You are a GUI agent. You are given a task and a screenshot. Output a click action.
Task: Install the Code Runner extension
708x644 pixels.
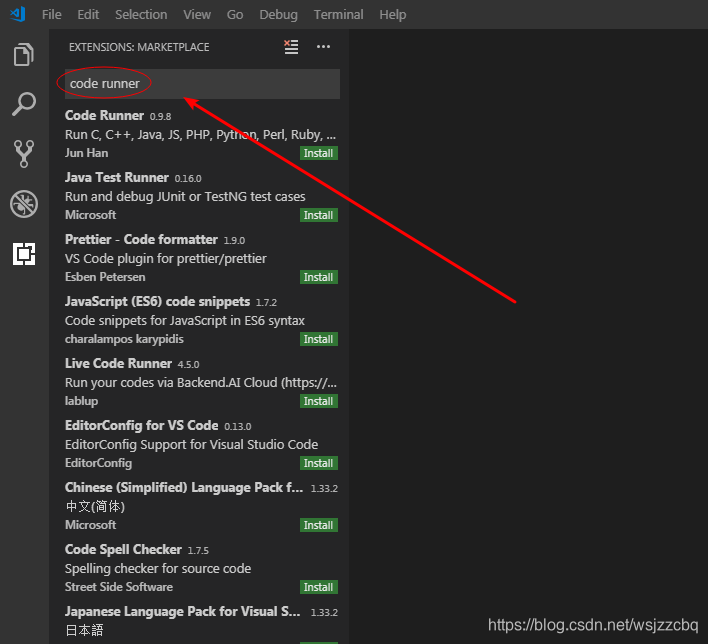[x=319, y=153]
